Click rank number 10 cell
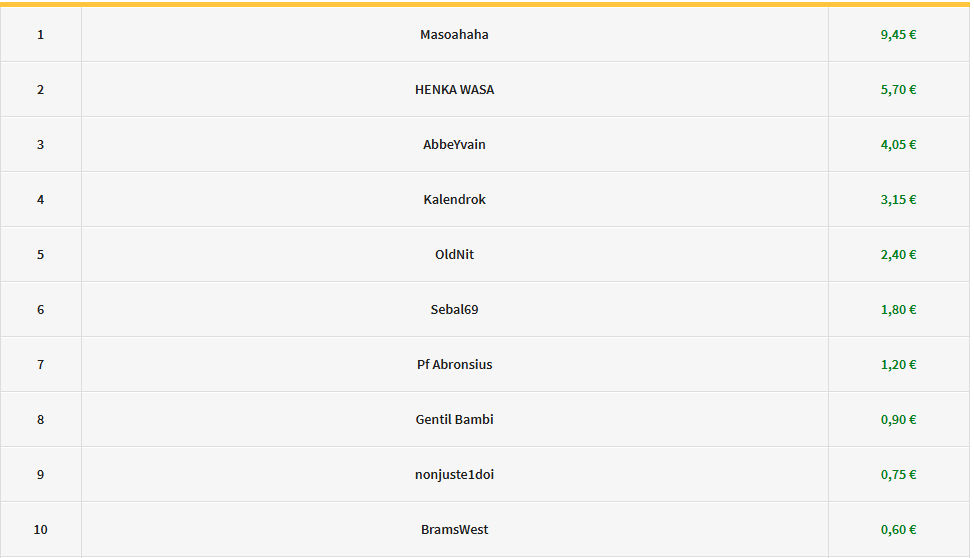This screenshot has height=558, width=974. pyautogui.click(x=40, y=530)
